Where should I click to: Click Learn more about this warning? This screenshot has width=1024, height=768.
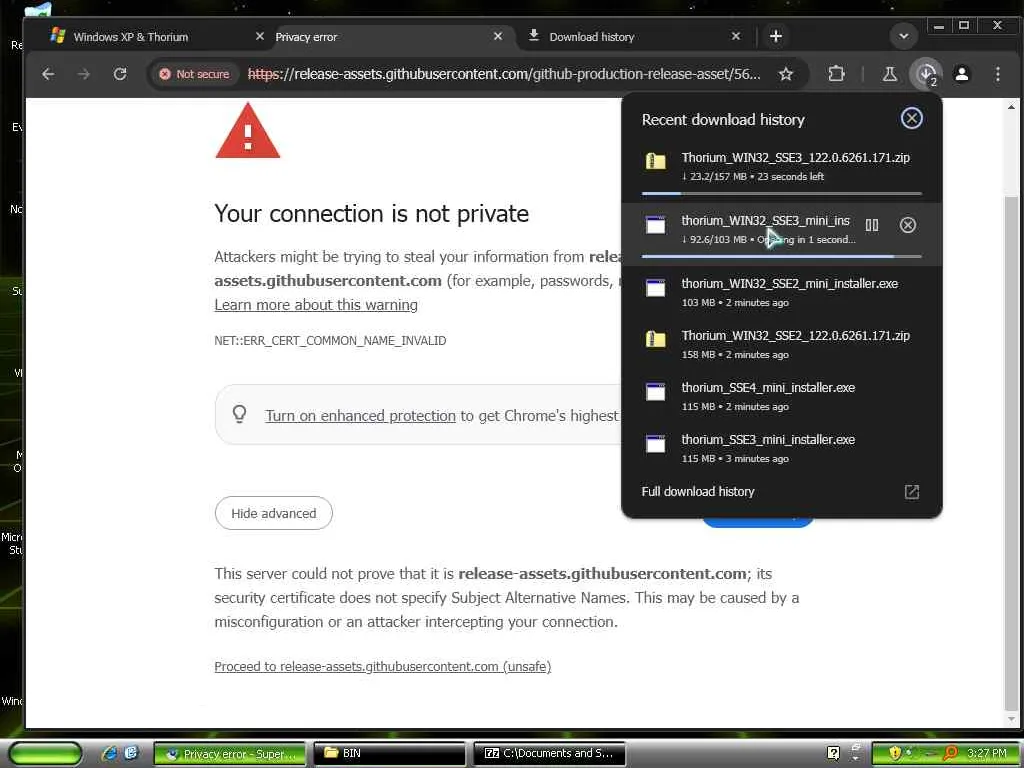tap(316, 305)
